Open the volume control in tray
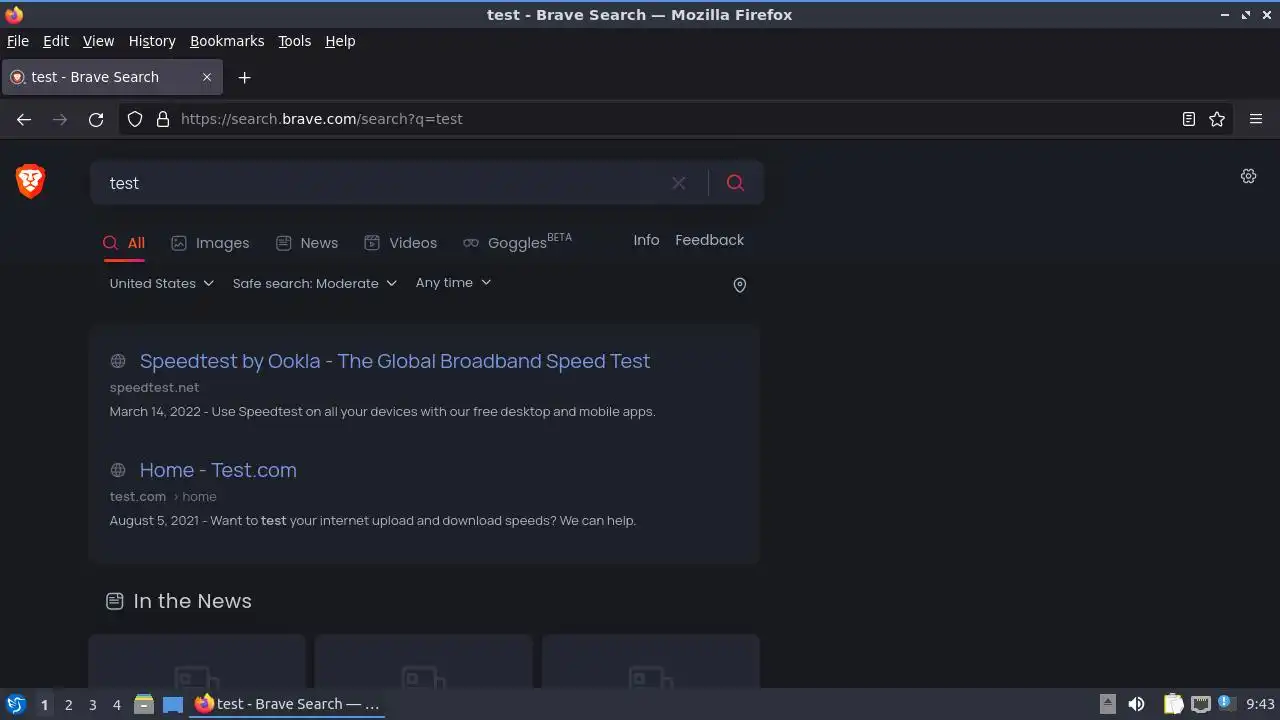This screenshot has width=1280, height=720. 1137,704
